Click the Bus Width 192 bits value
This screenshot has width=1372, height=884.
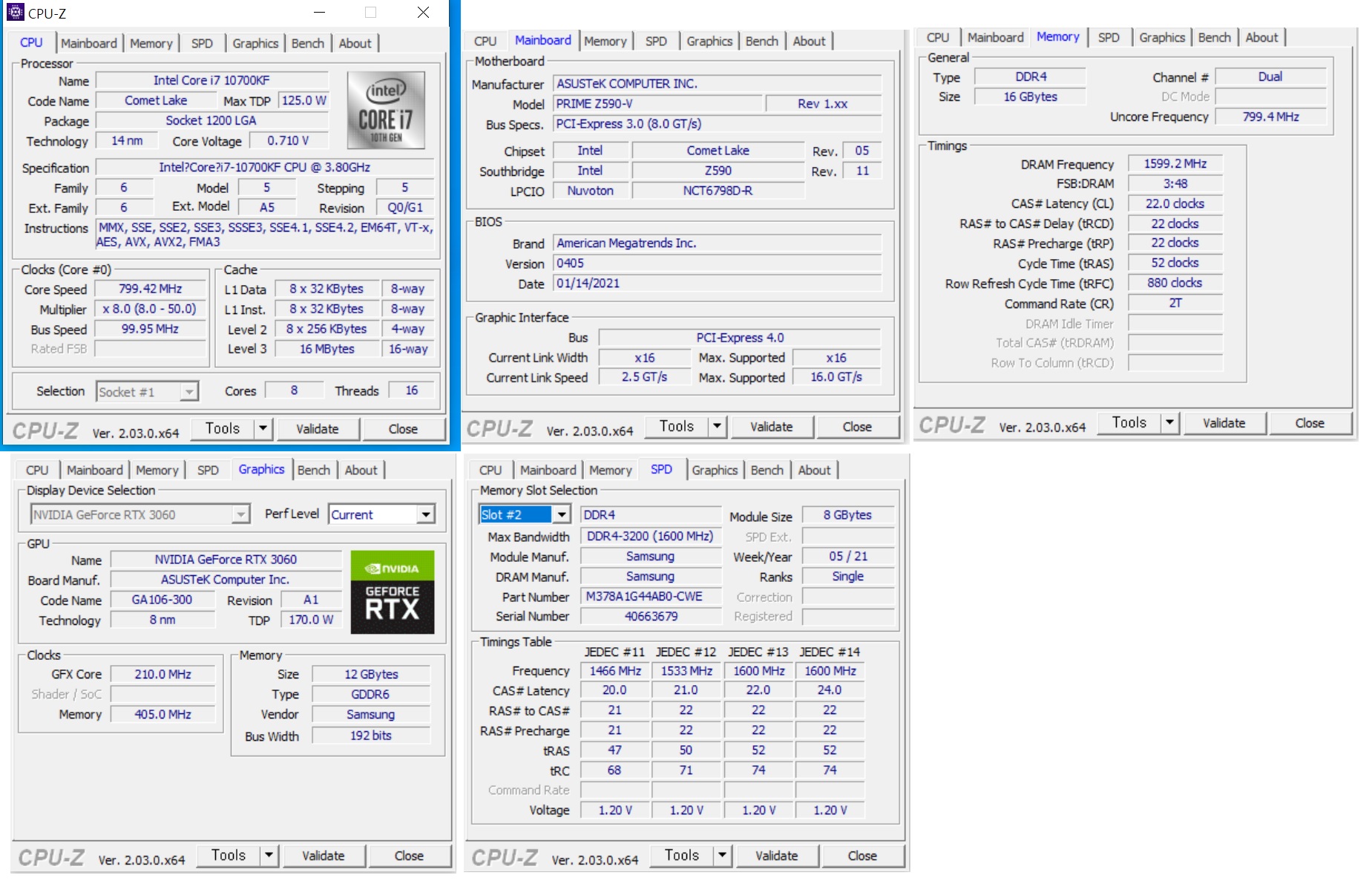(x=371, y=736)
